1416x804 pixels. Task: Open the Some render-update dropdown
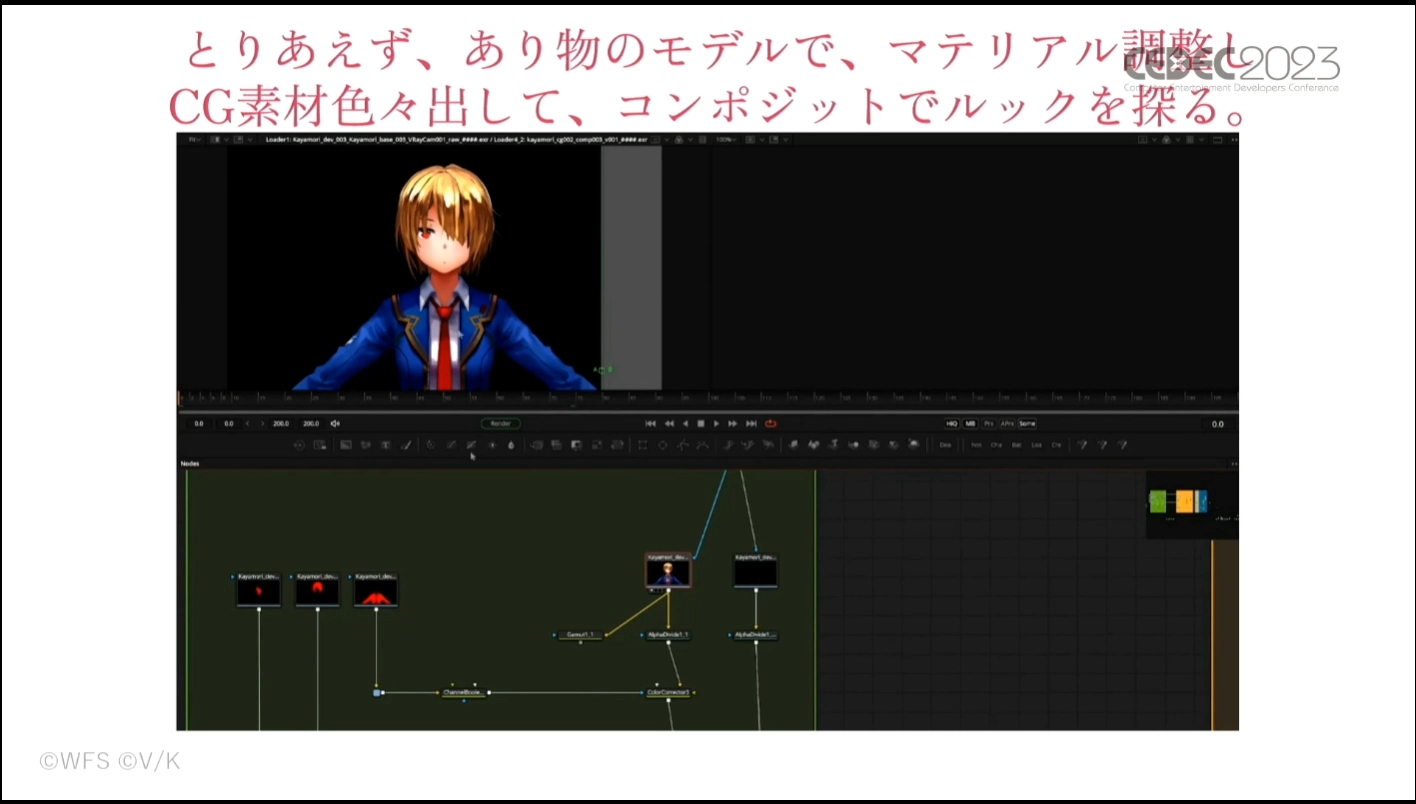1027,424
